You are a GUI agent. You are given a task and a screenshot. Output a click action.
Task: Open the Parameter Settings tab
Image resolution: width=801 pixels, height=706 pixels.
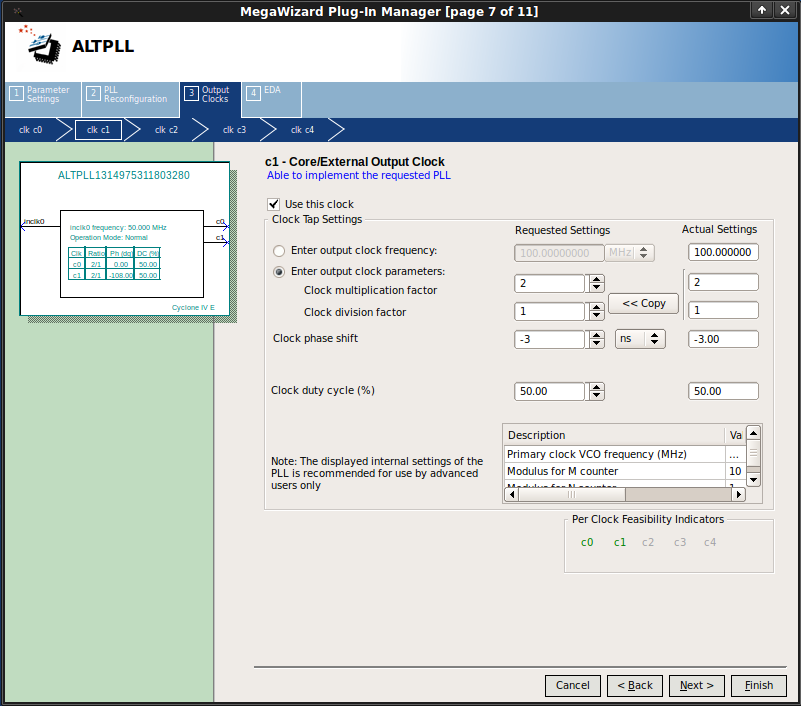tap(42, 94)
